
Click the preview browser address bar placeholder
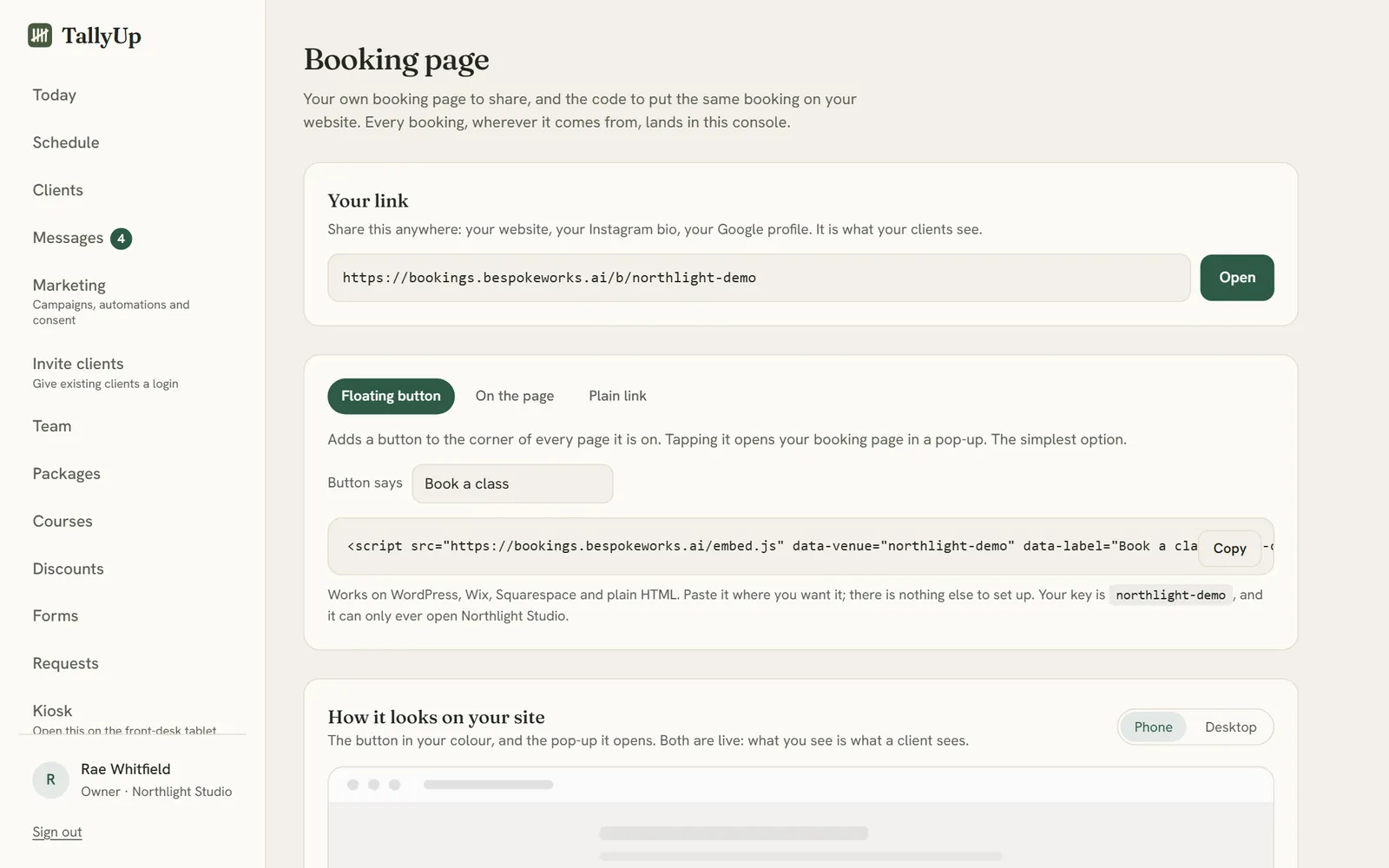(488, 785)
